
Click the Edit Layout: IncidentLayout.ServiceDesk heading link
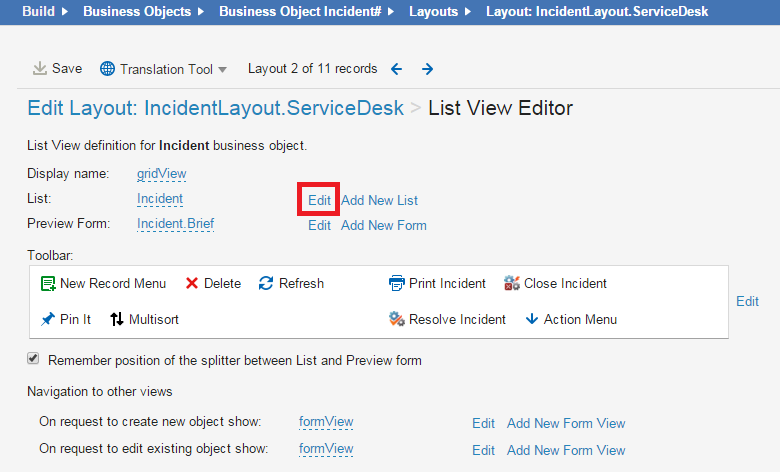click(x=215, y=108)
